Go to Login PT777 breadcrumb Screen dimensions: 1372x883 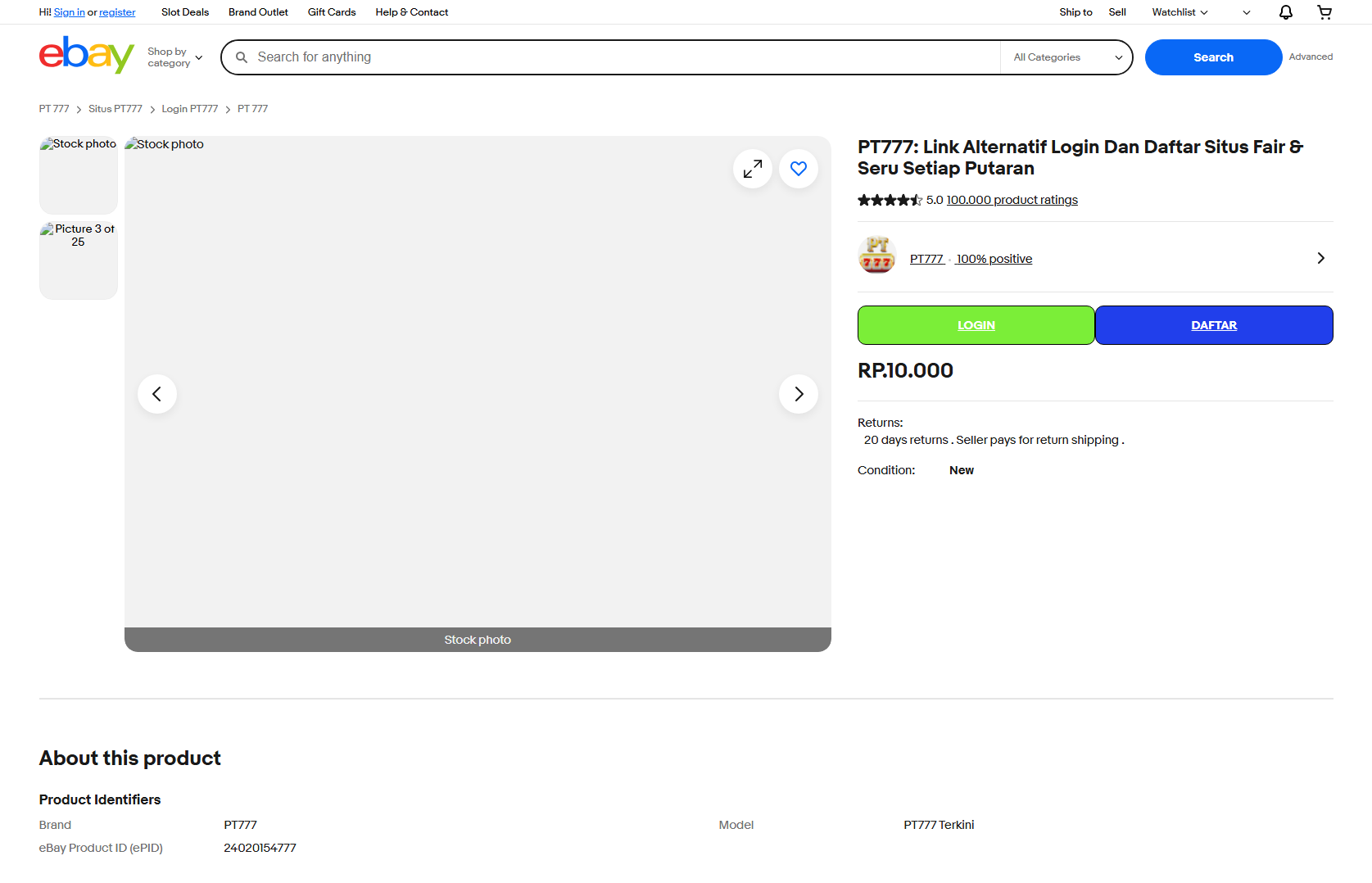click(190, 109)
